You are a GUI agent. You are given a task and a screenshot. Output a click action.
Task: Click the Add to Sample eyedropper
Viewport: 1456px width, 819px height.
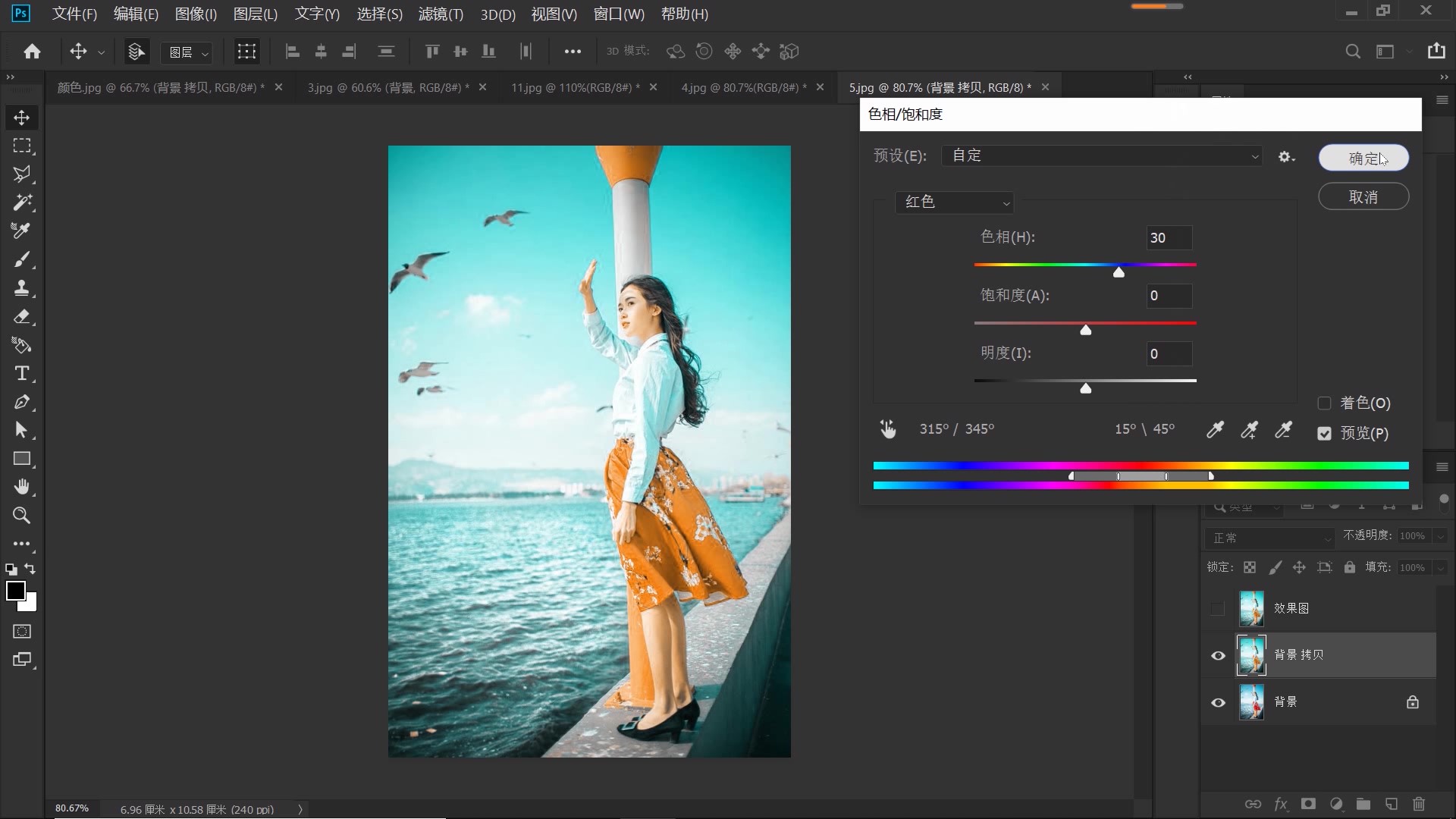tap(1249, 429)
